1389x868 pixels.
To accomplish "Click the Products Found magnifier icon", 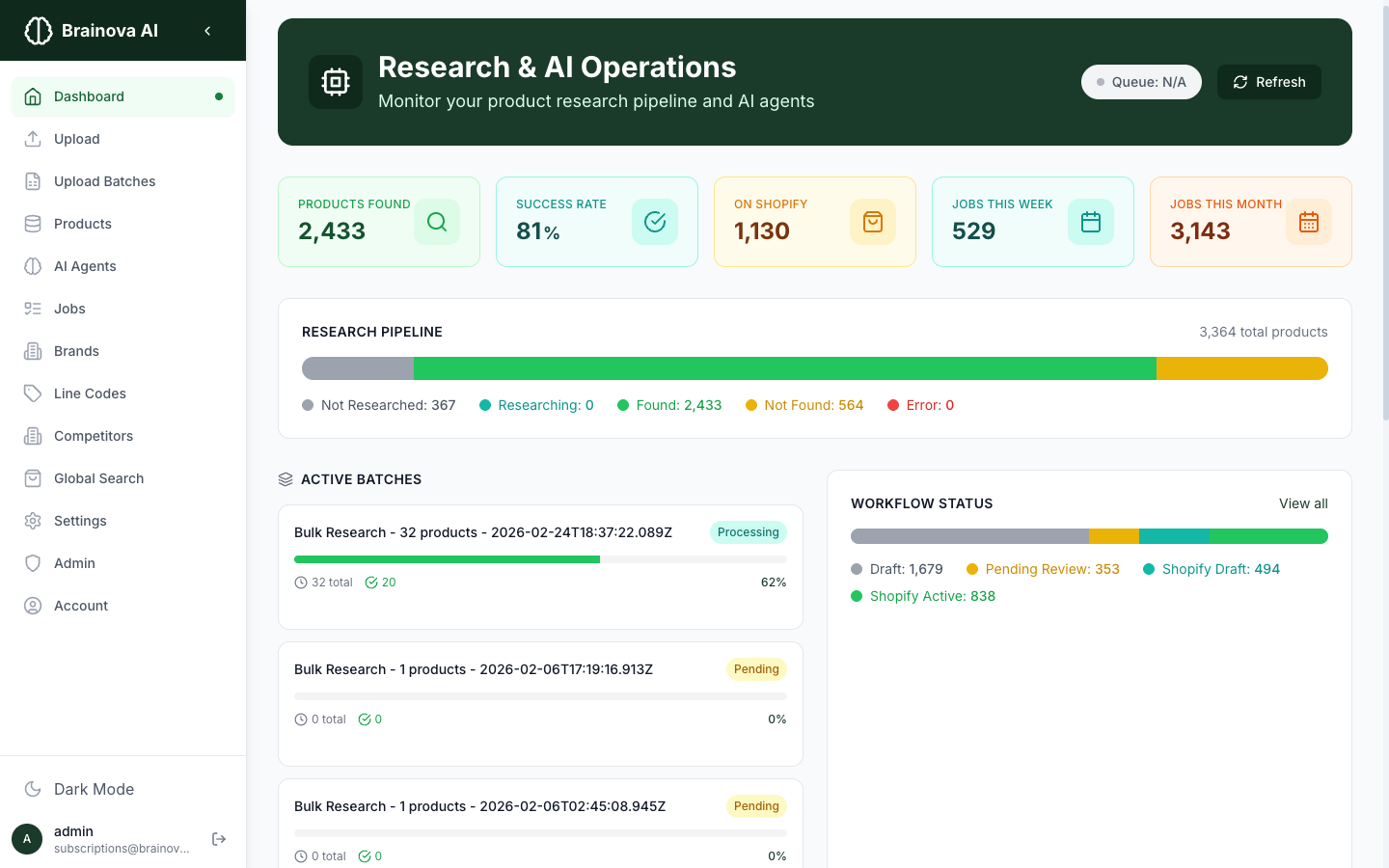I will (x=436, y=222).
